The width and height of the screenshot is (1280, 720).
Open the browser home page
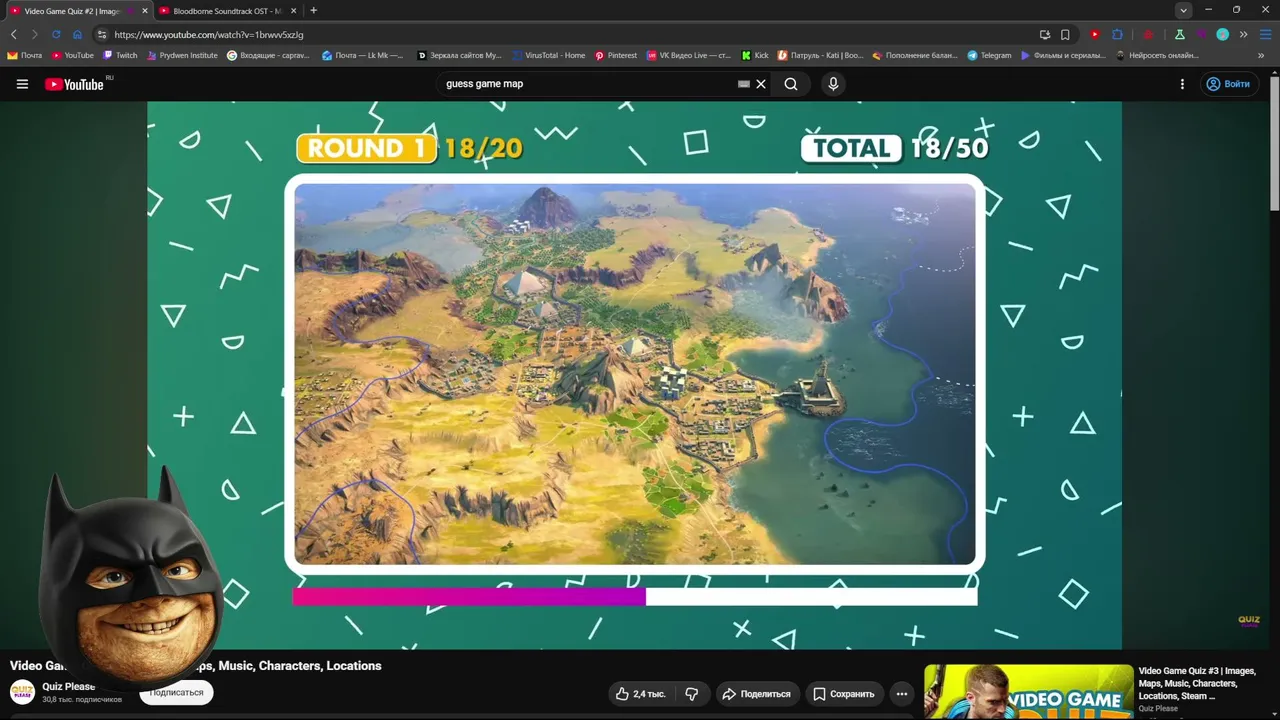77,34
